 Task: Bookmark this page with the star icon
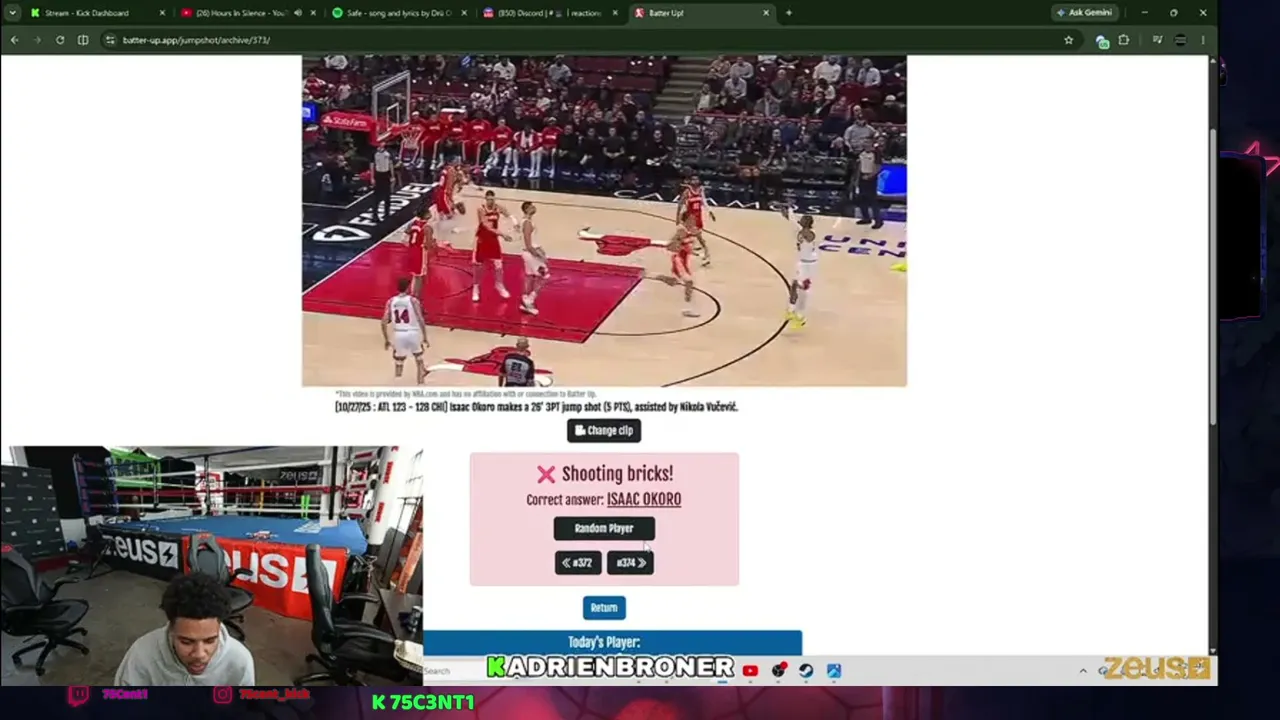[1068, 40]
